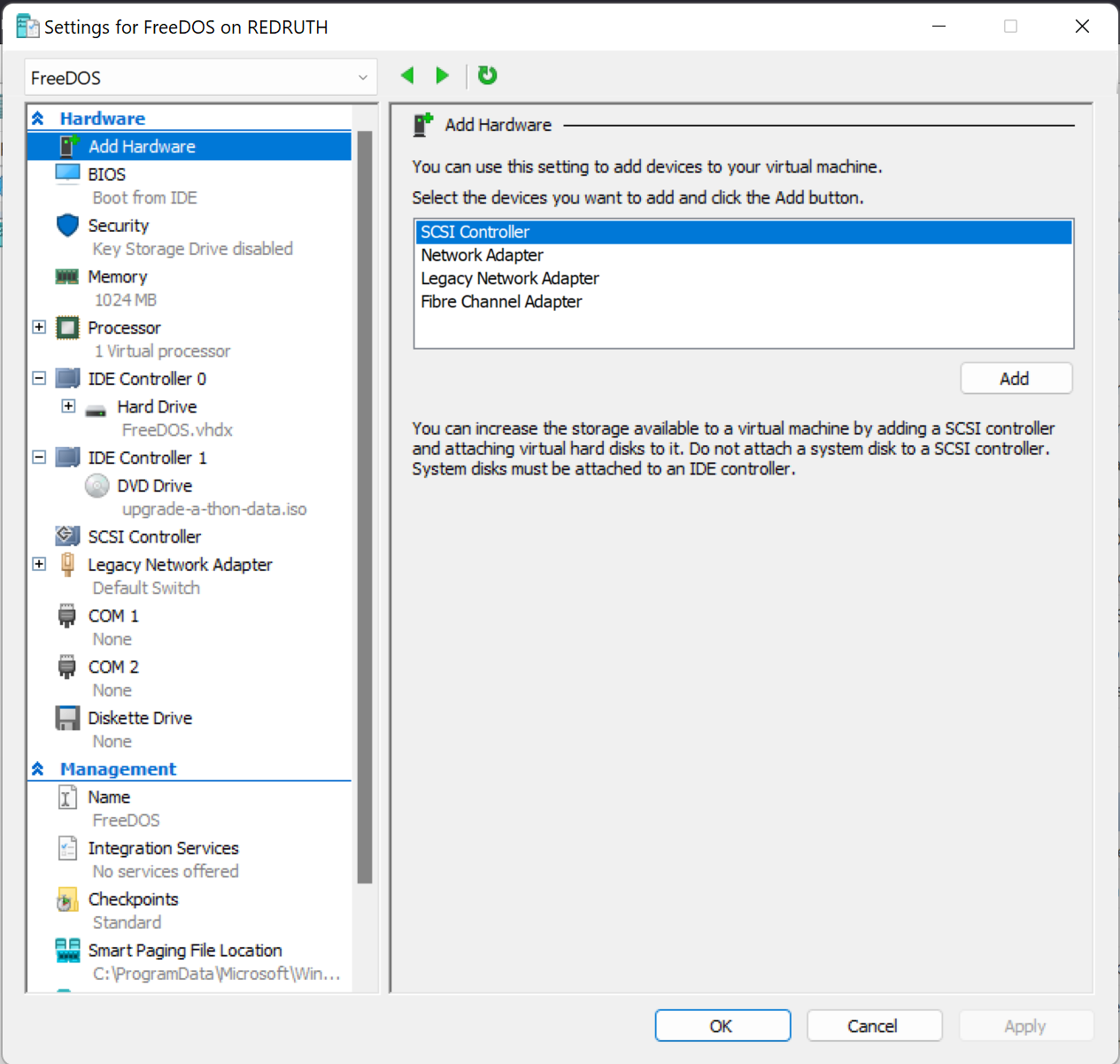Click the settings tree vertical scrollbar
The height and width of the screenshot is (1064, 1120).
(x=365, y=505)
